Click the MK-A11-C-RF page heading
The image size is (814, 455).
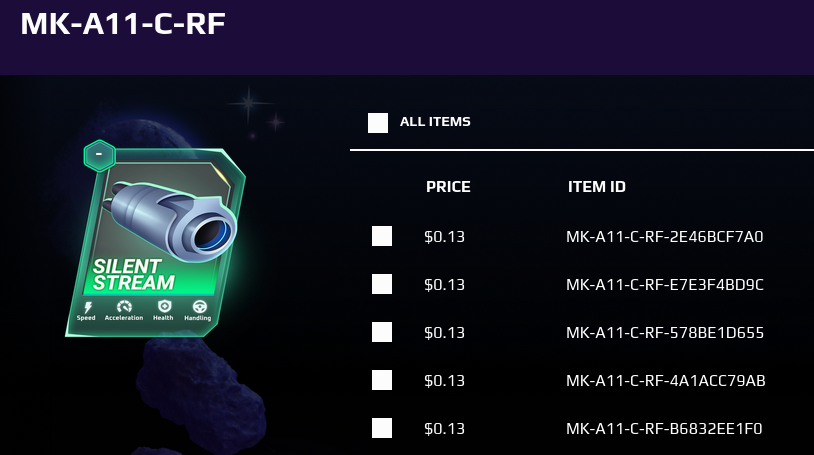pos(123,24)
